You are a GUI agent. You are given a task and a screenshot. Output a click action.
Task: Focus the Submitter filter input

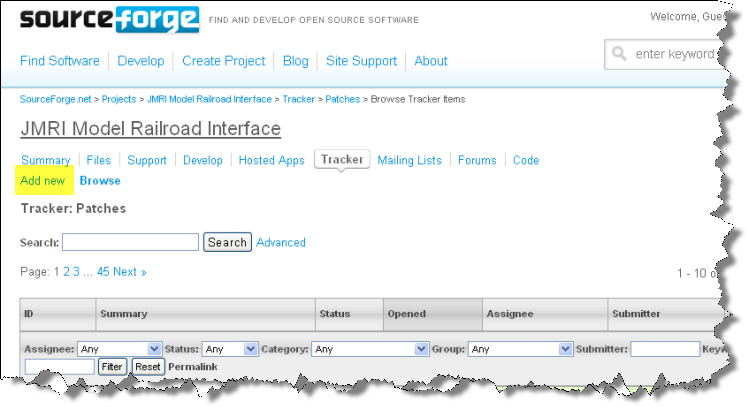point(664,349)
